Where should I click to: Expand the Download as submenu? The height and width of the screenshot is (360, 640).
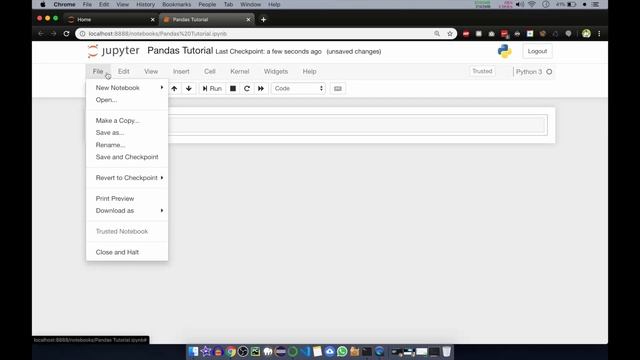127,211
